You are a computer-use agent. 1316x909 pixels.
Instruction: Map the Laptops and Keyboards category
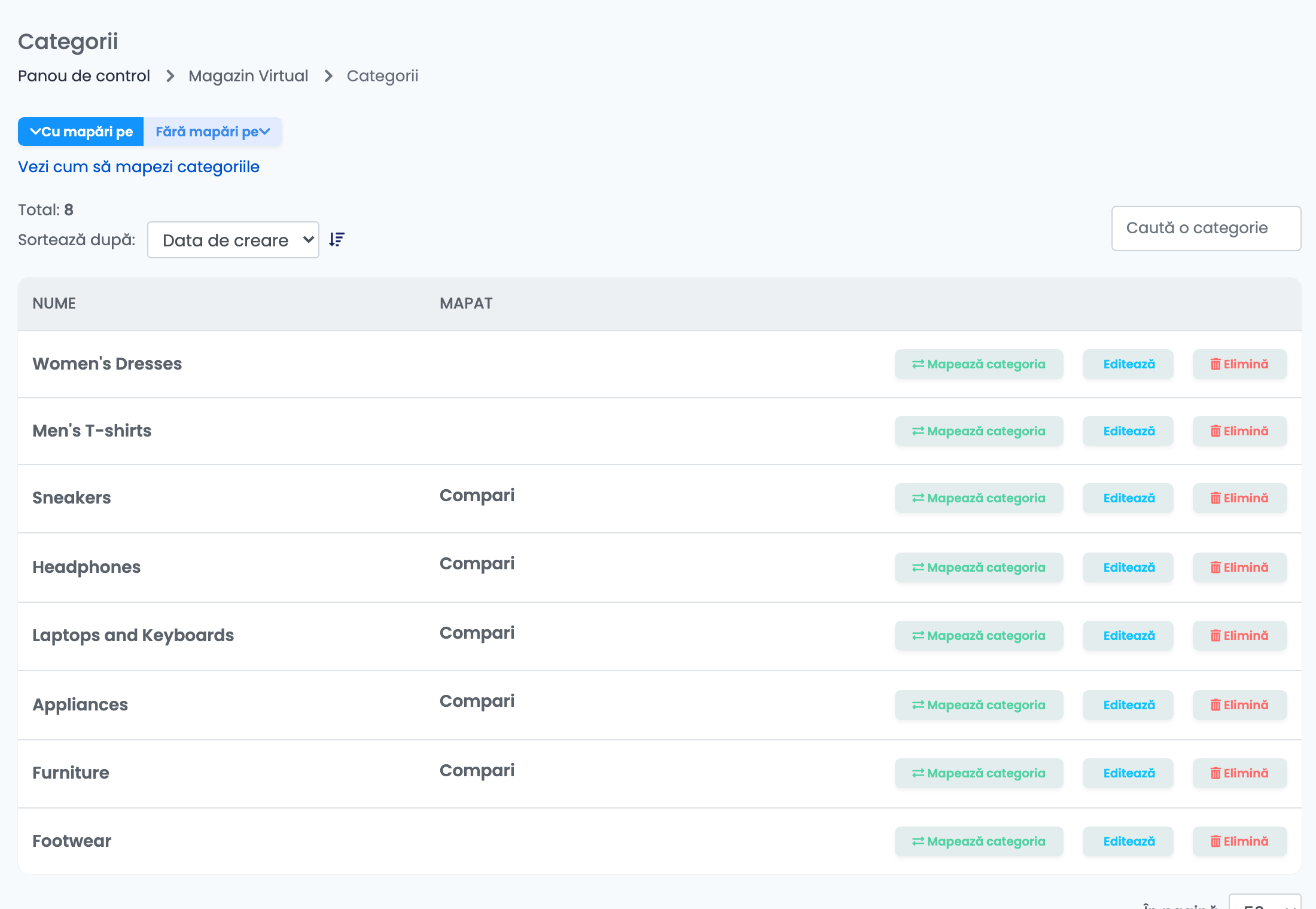coord(979,636)
